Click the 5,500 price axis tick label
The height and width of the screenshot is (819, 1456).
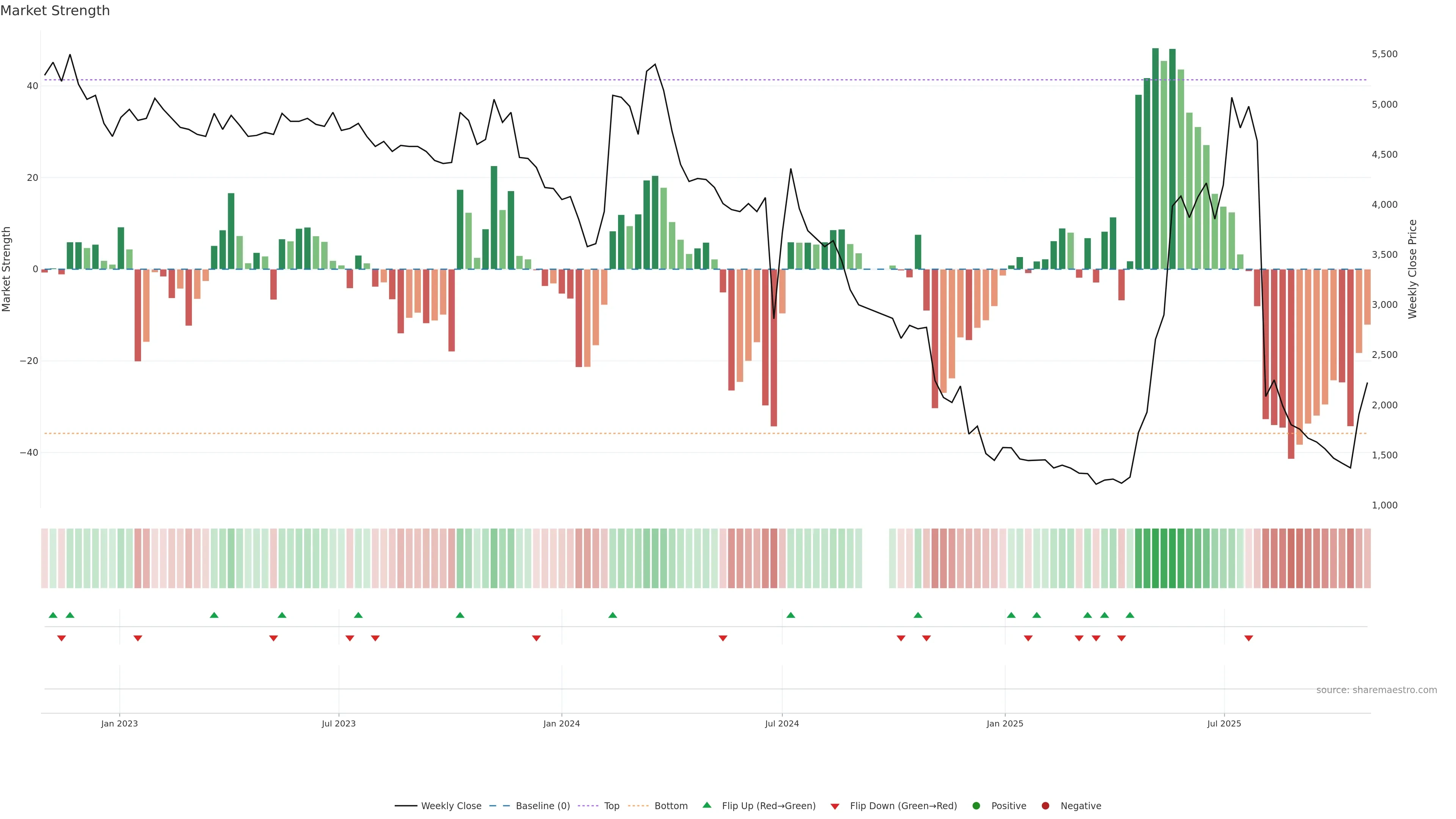(1384, 54)
